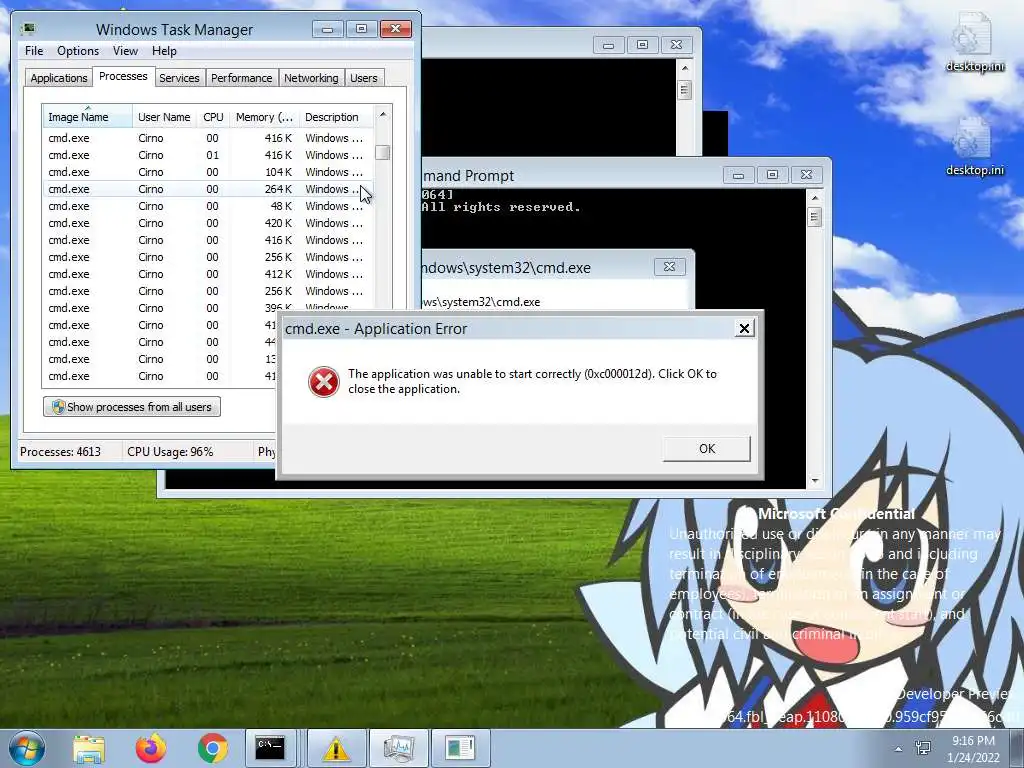Image resolution: width=1024 pixels, height=768 pixels.
Task: Click OK in the Application Error dialog
Action: [x=707, y=449]
